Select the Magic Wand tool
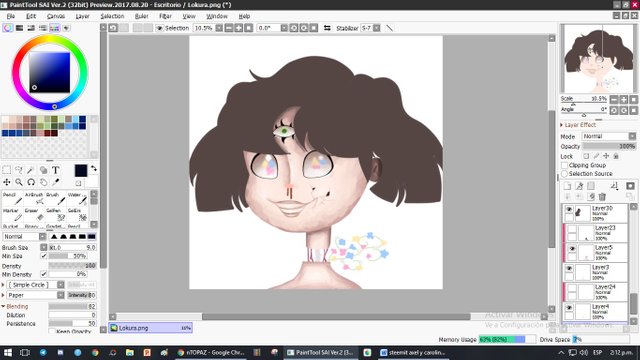Image resolution: width=640 pixels, height=360 pixels. (31, 170)
